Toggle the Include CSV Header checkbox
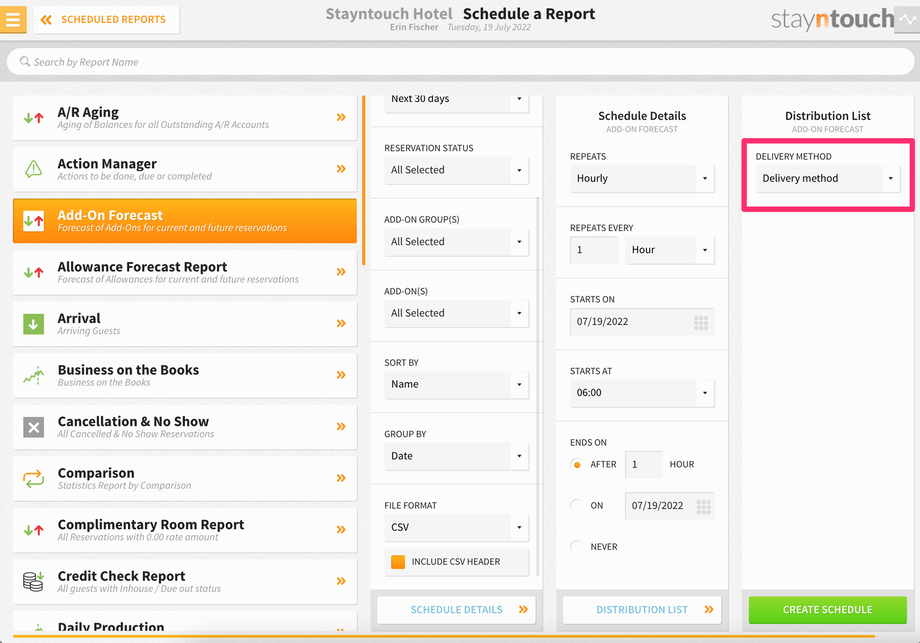 398,562
